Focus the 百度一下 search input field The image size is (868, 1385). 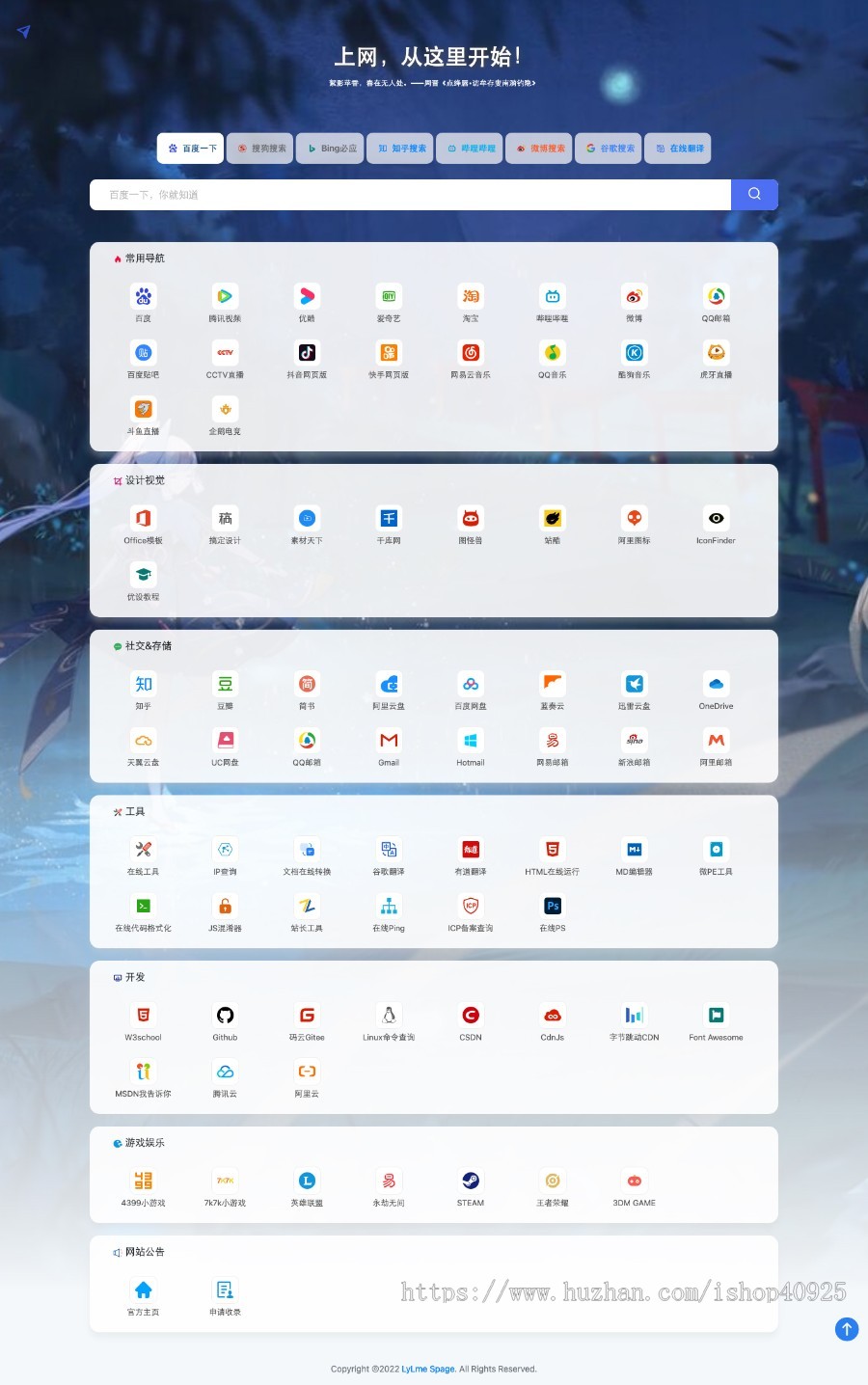410,195
